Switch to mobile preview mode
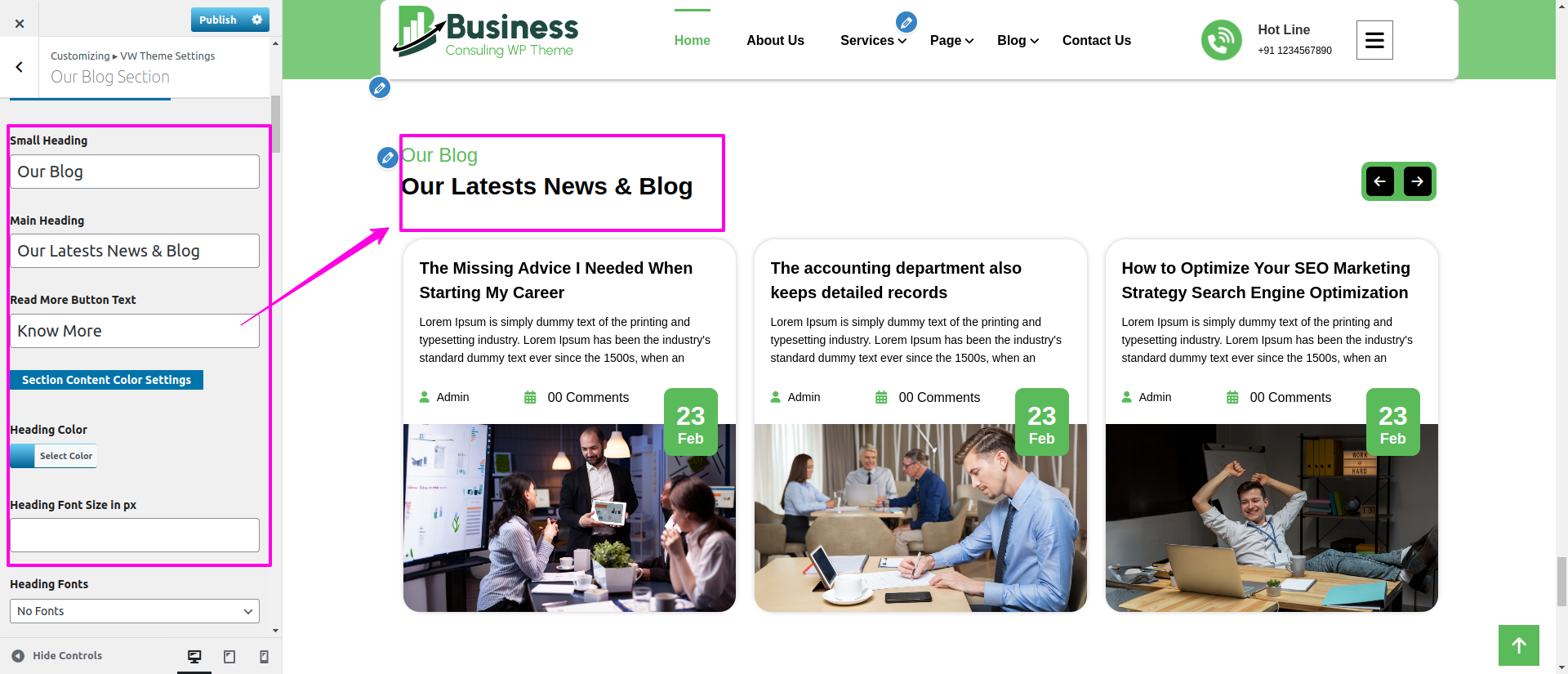The height and width of the screenshot is (674, 1568). 264,656
